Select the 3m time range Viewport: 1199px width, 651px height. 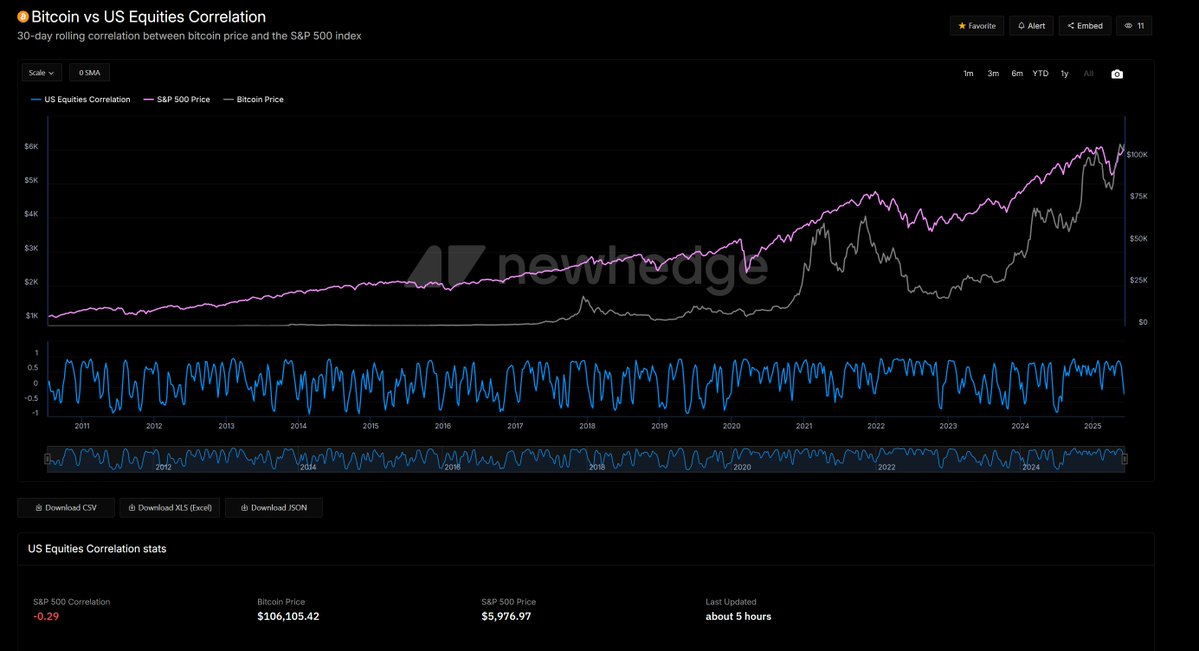[x=993, y=73]
